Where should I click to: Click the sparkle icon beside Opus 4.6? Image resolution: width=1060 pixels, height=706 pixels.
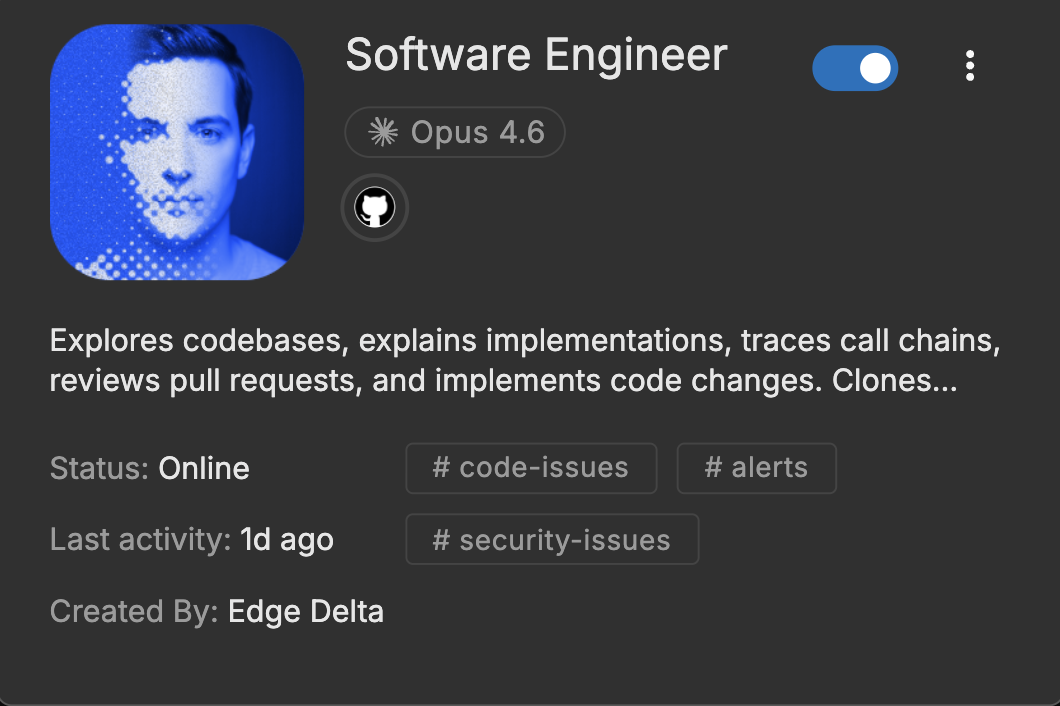[x=383, y=133]
